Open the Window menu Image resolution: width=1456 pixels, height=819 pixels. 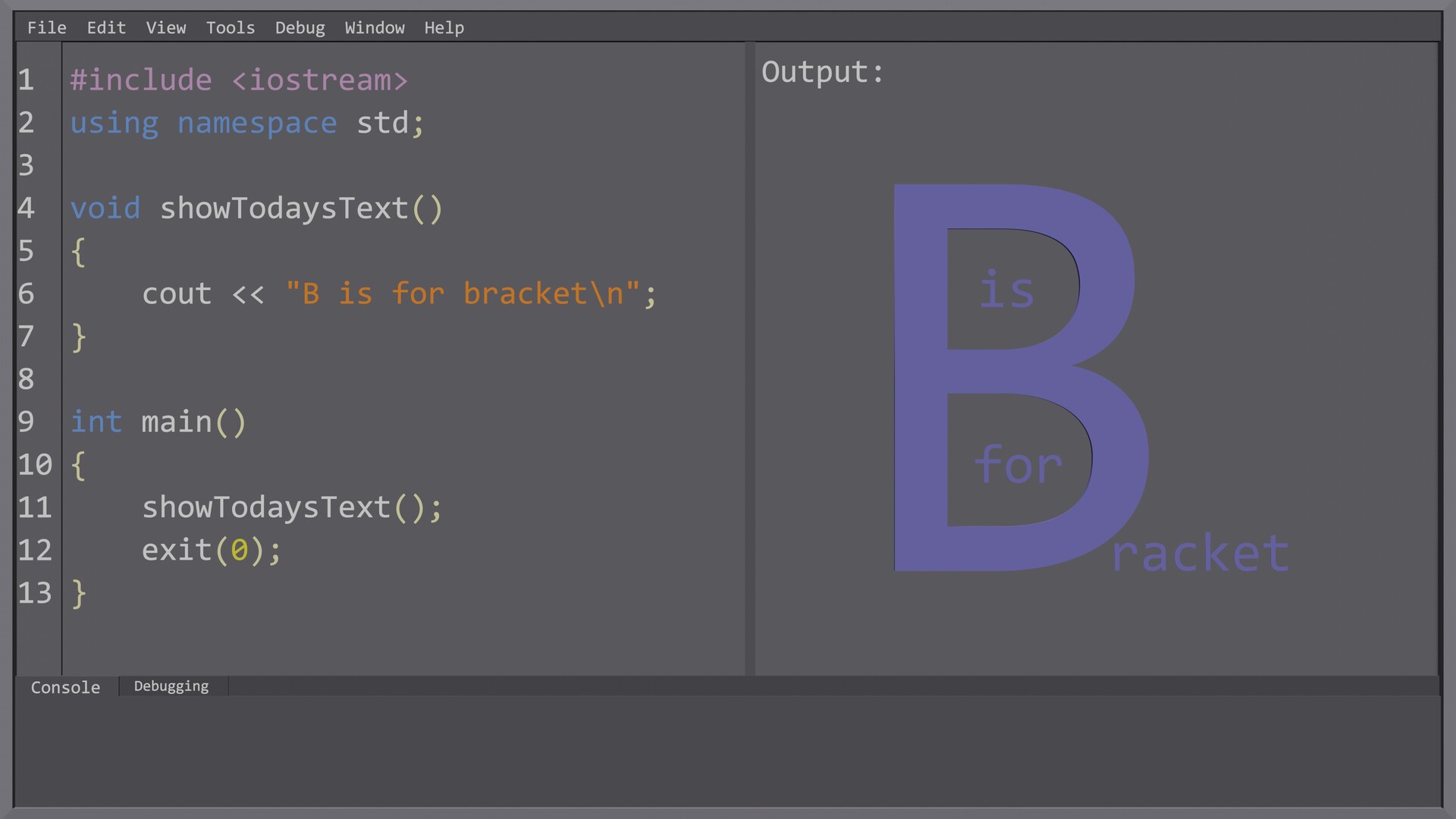click(x=375, y=27)
